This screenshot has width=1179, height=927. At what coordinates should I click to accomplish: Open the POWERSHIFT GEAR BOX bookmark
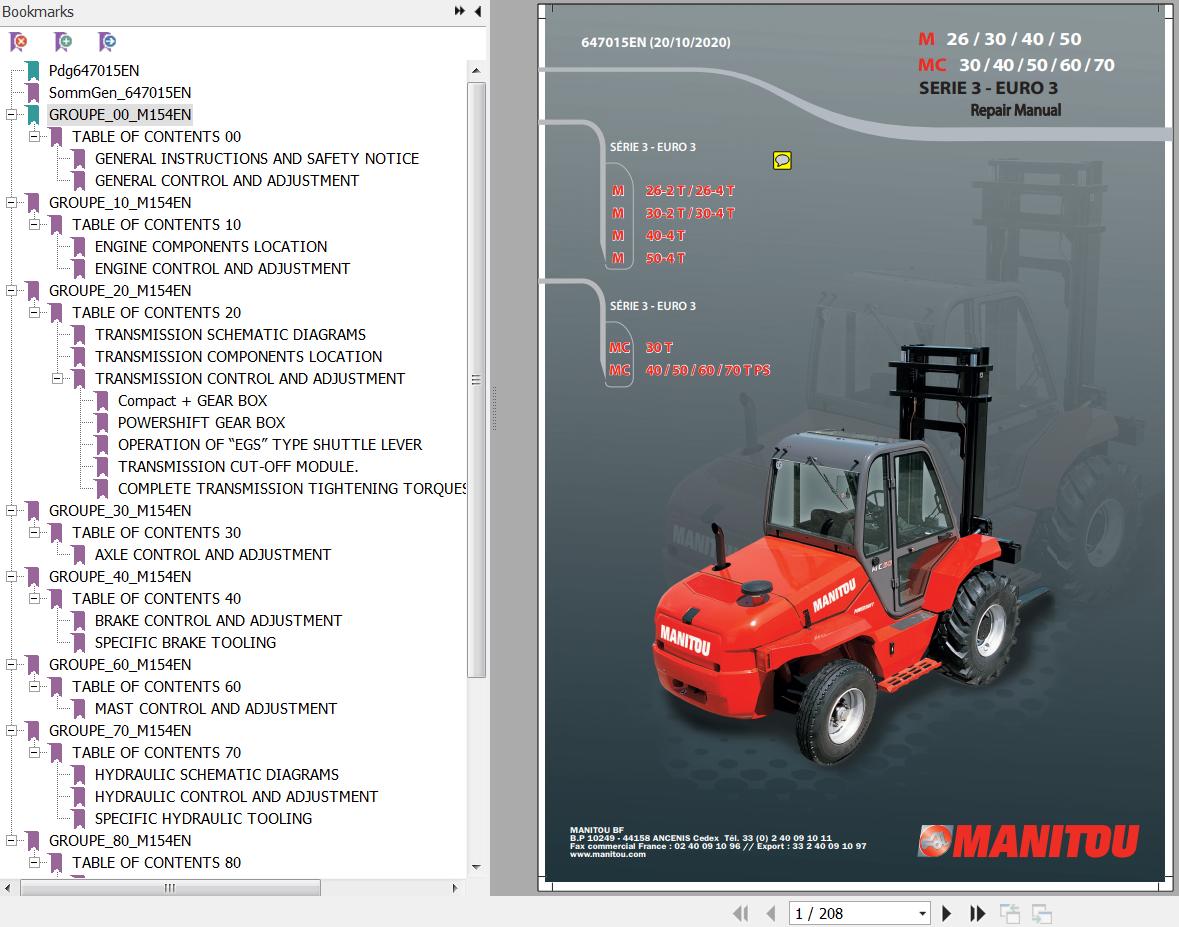[202, 423]
